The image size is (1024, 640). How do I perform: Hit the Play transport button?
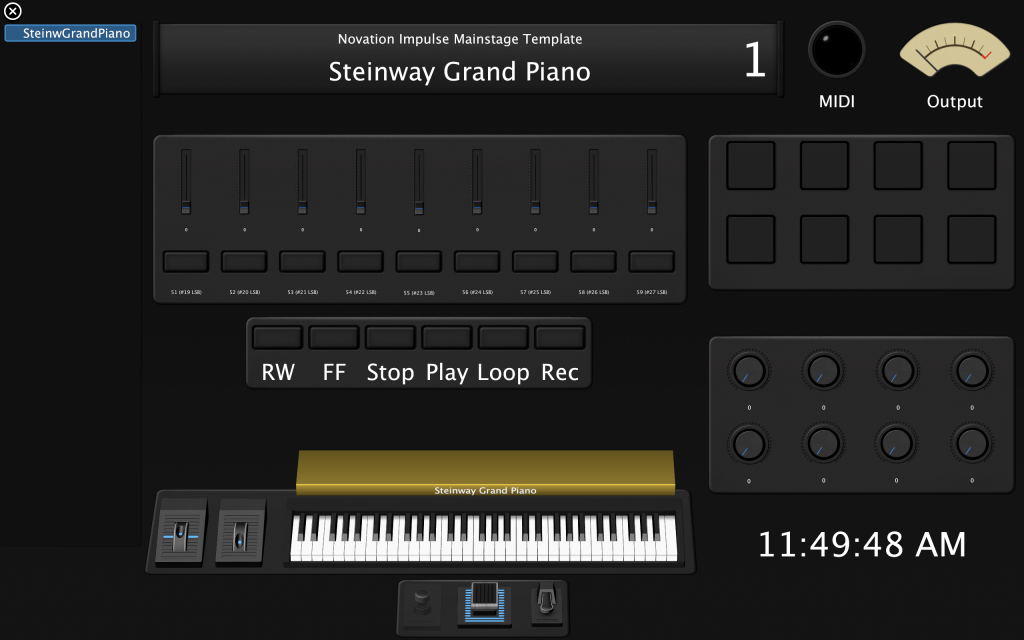click(x=447, y=338)
